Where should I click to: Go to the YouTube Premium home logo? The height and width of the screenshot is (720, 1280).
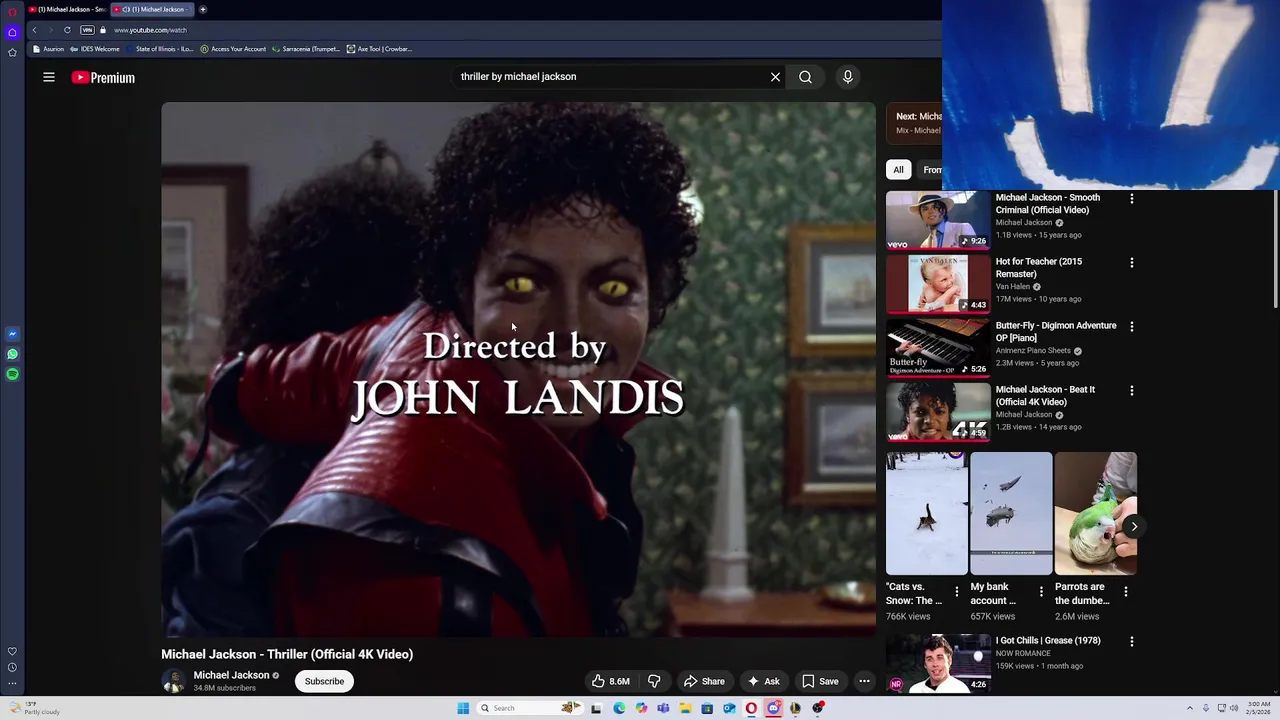[x=103, y=77]
